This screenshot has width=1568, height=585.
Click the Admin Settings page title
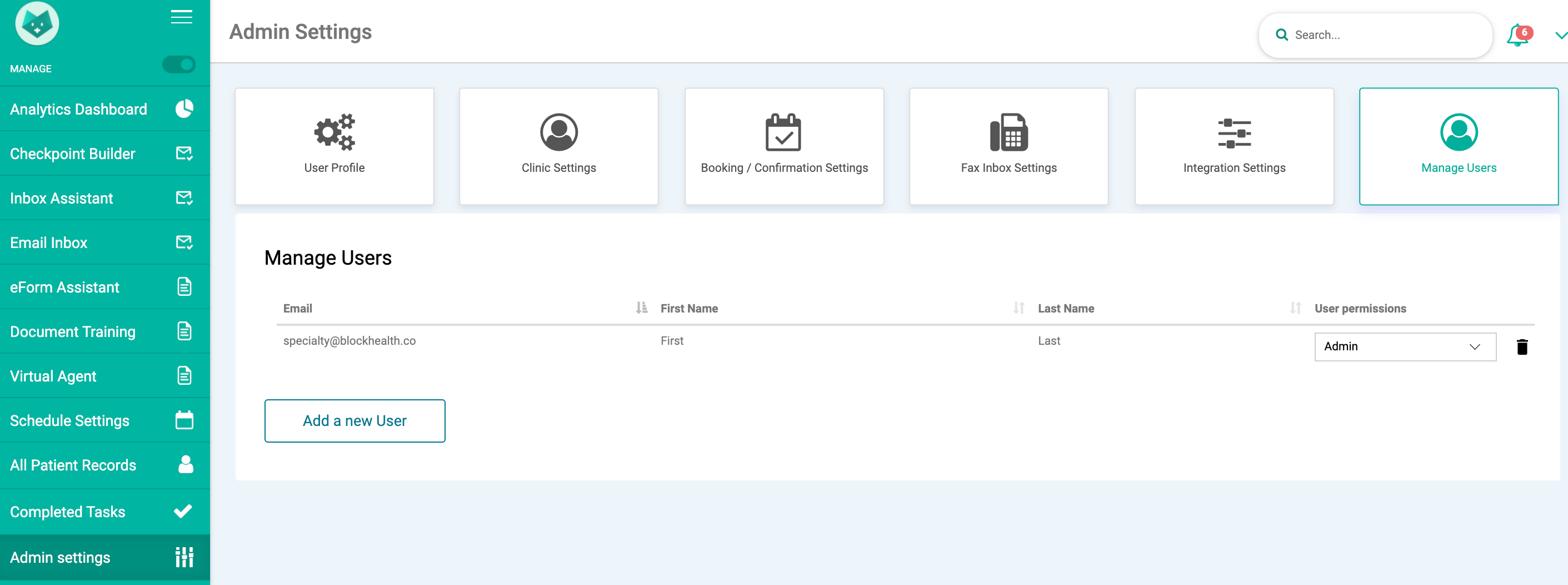(x=300, y=32)
